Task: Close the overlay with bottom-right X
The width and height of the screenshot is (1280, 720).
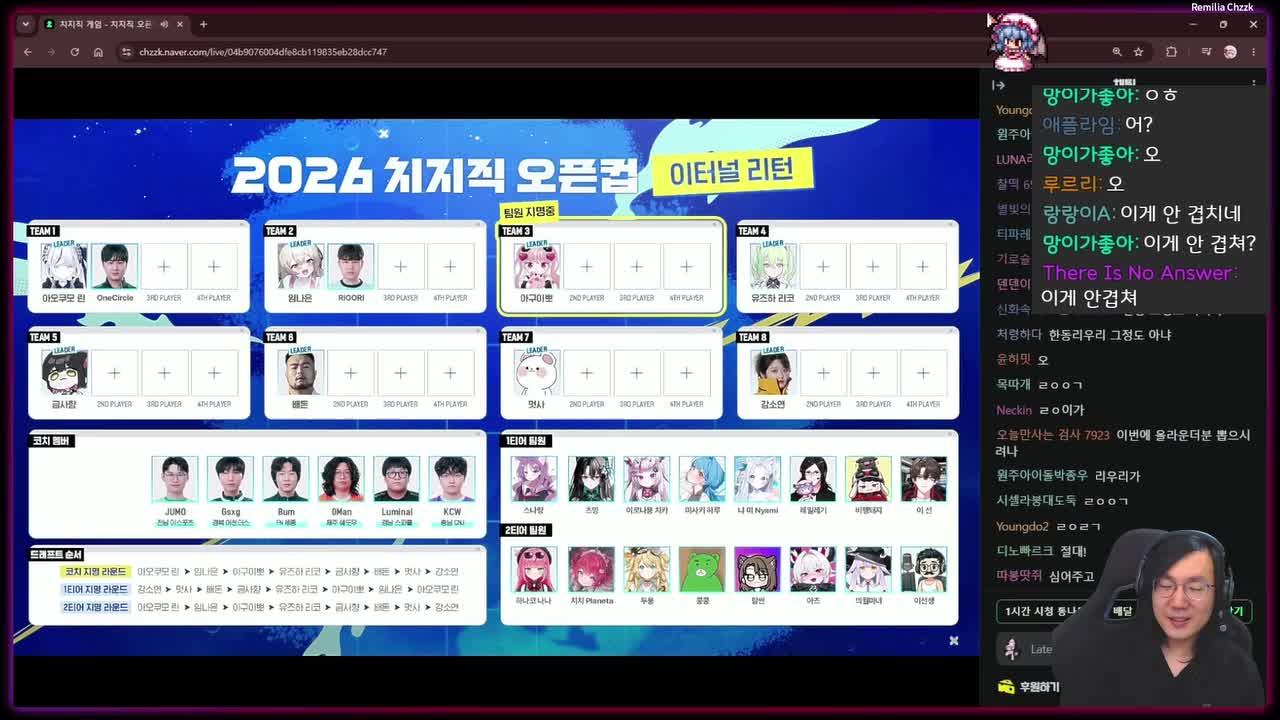Action: (x=953, y=640)
